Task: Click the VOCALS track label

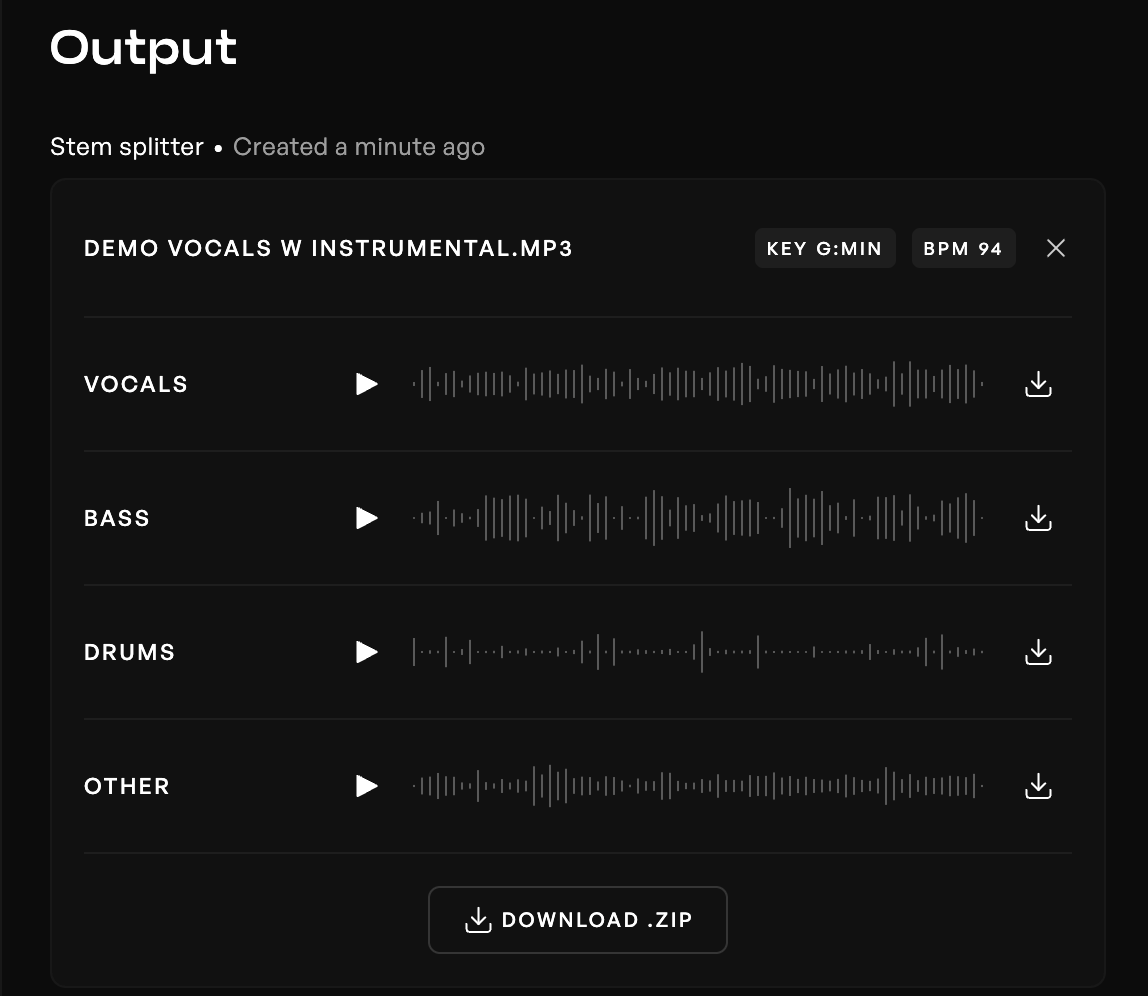Action: tap(135, 384)
